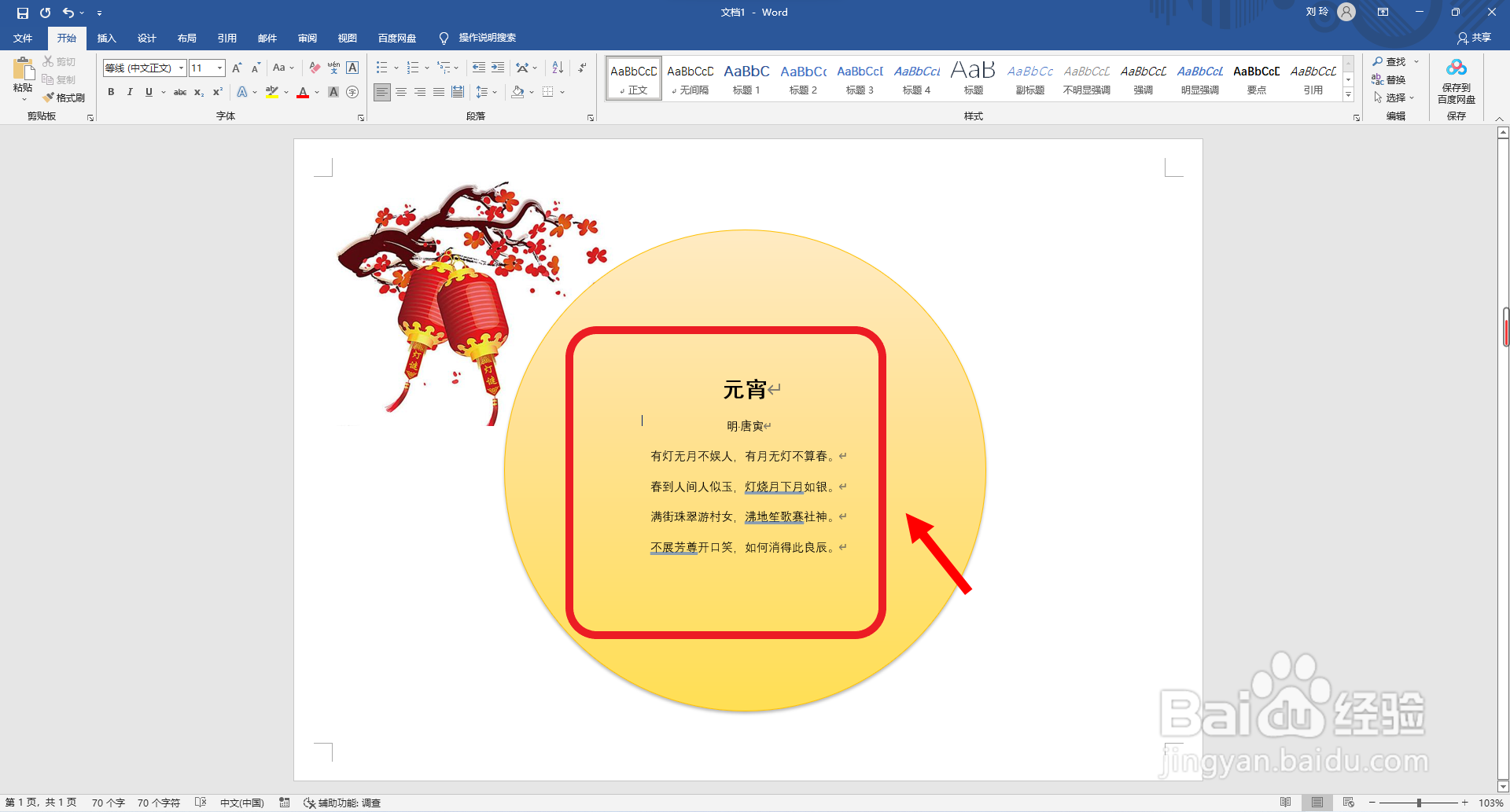Viewport: 1510px width, 812px height.
Task: Toggle Underline formatting
Action: [x=149, y=92]
